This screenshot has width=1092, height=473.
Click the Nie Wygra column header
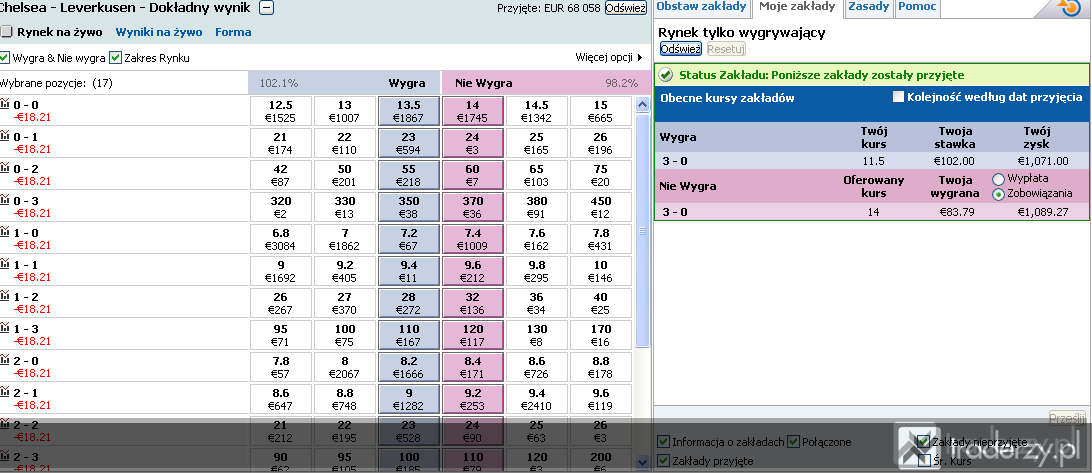click(x=483, y=83)
